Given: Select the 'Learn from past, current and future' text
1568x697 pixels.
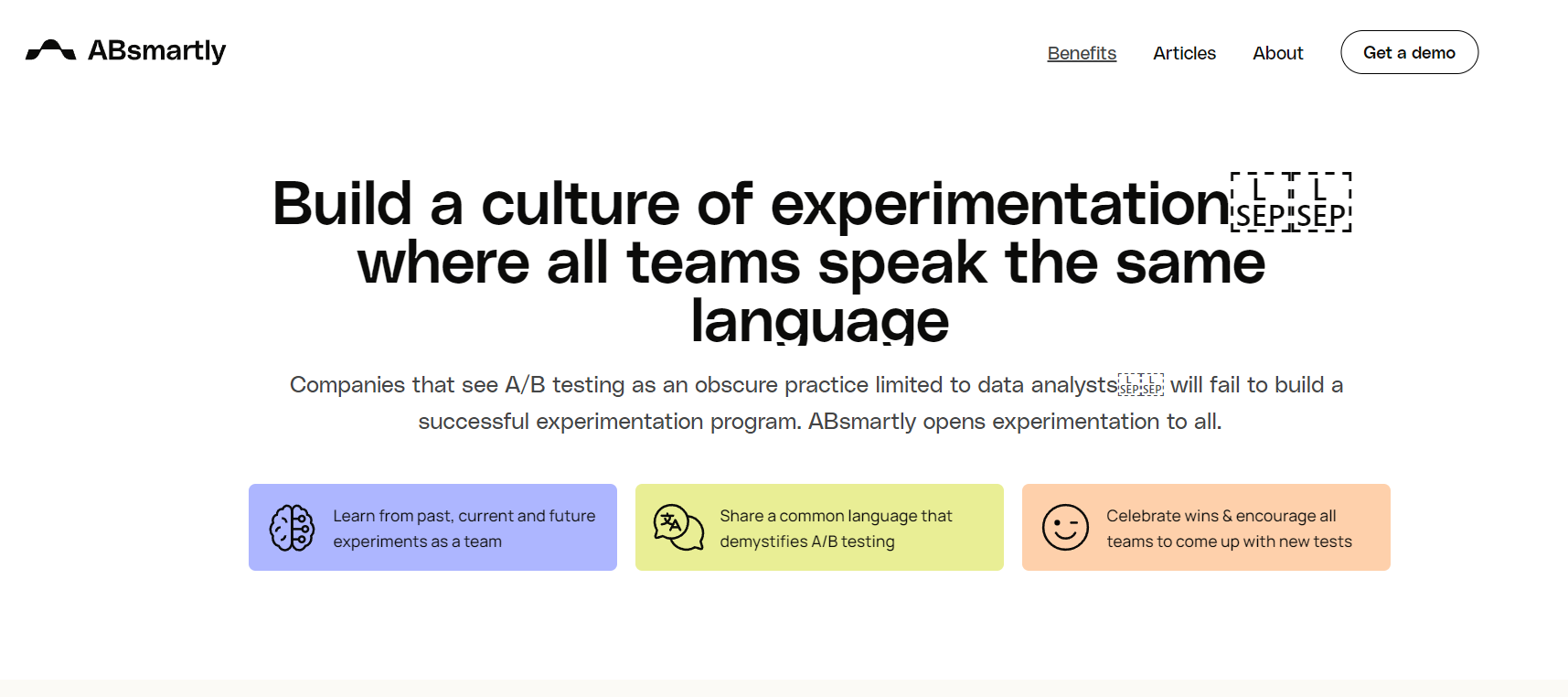Looking at the screenshot, I should tap(464, 516).
